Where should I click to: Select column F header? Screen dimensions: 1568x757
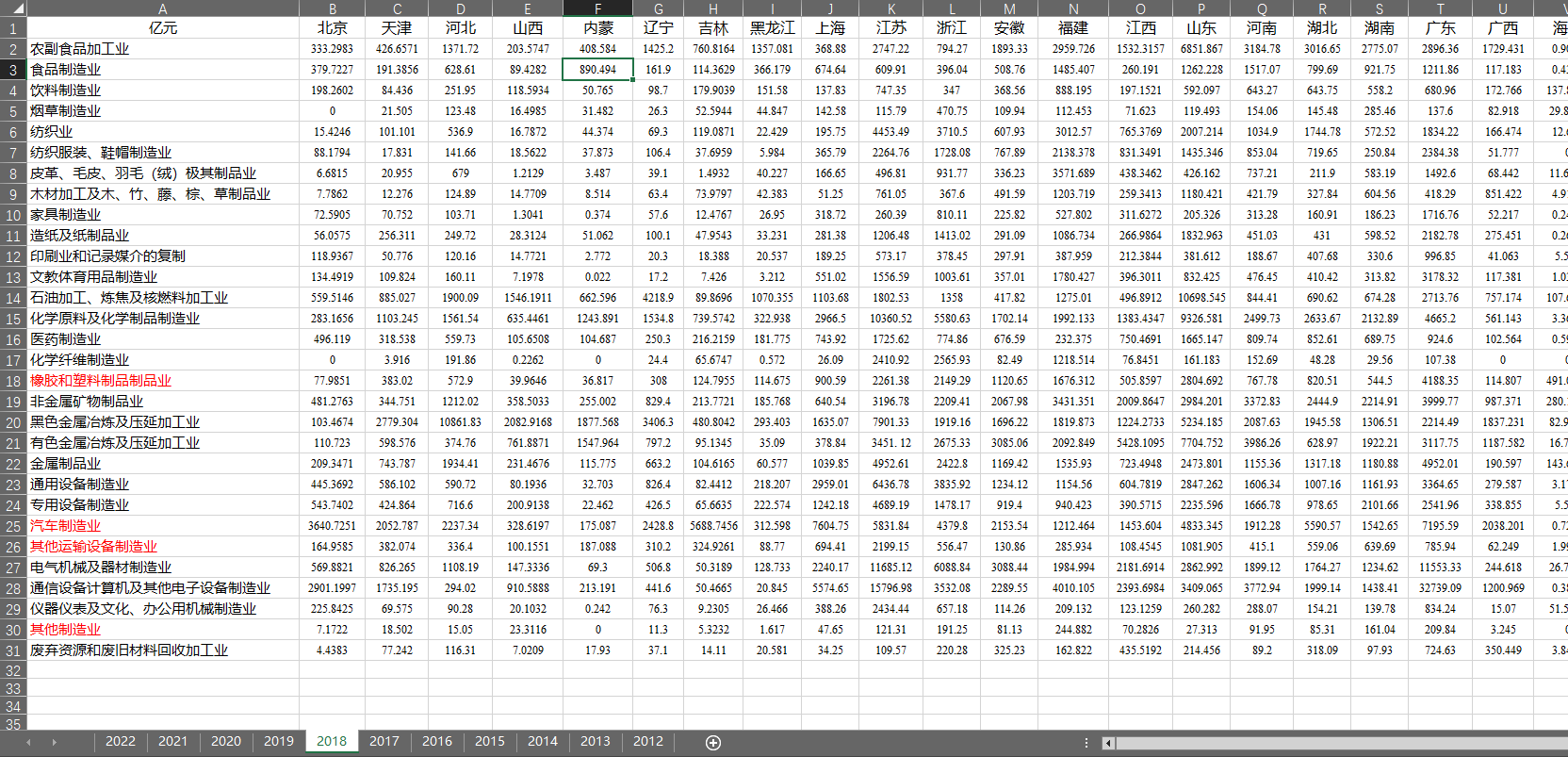point(597,8)
